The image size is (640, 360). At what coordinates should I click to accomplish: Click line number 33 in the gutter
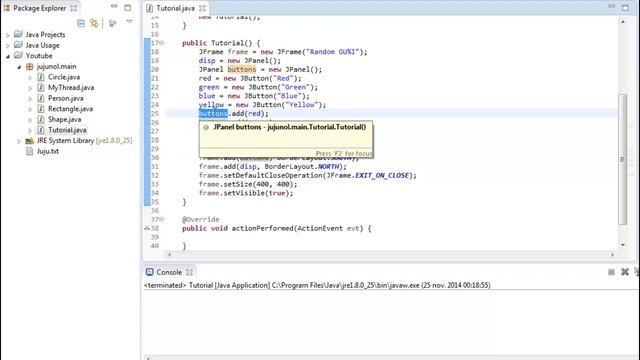pyautogui.click(x=155, y=184)
